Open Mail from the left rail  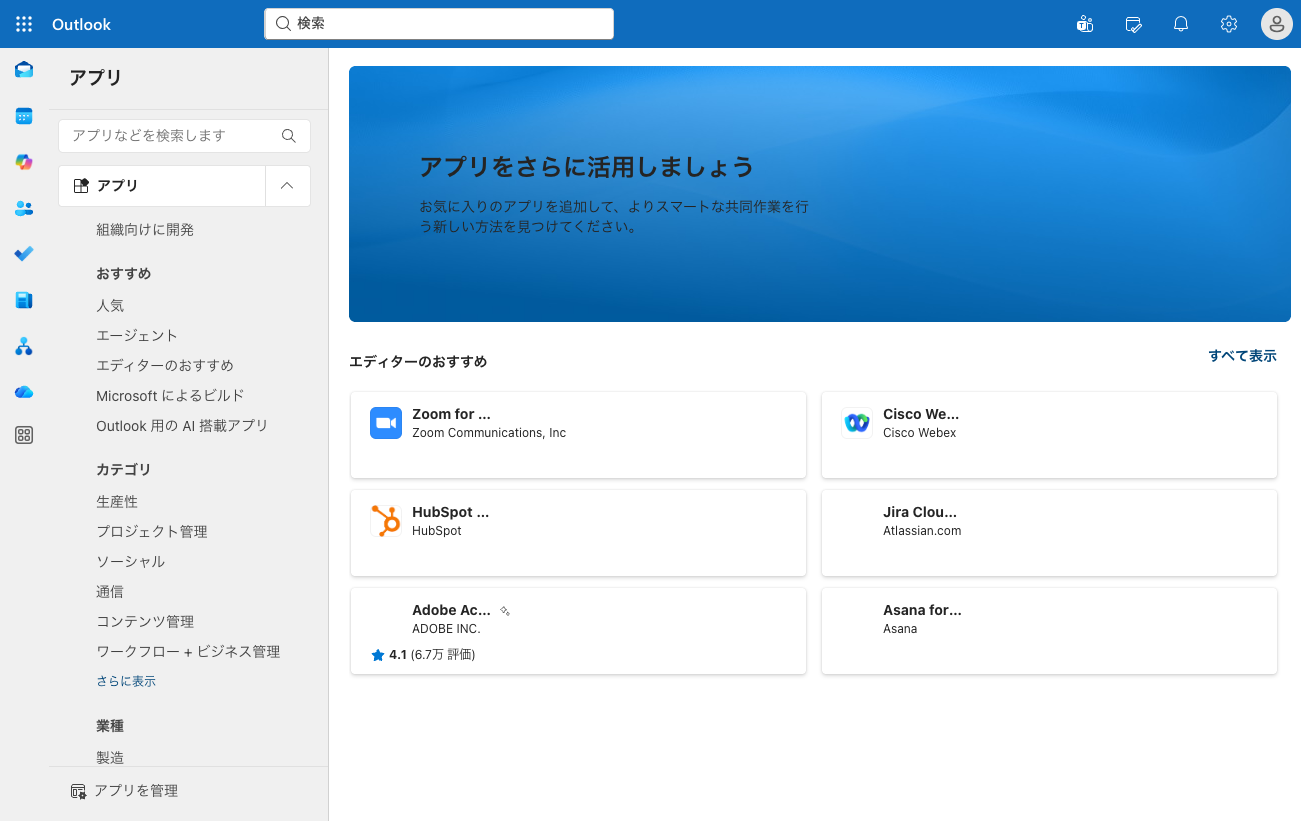tap(24, 70)
